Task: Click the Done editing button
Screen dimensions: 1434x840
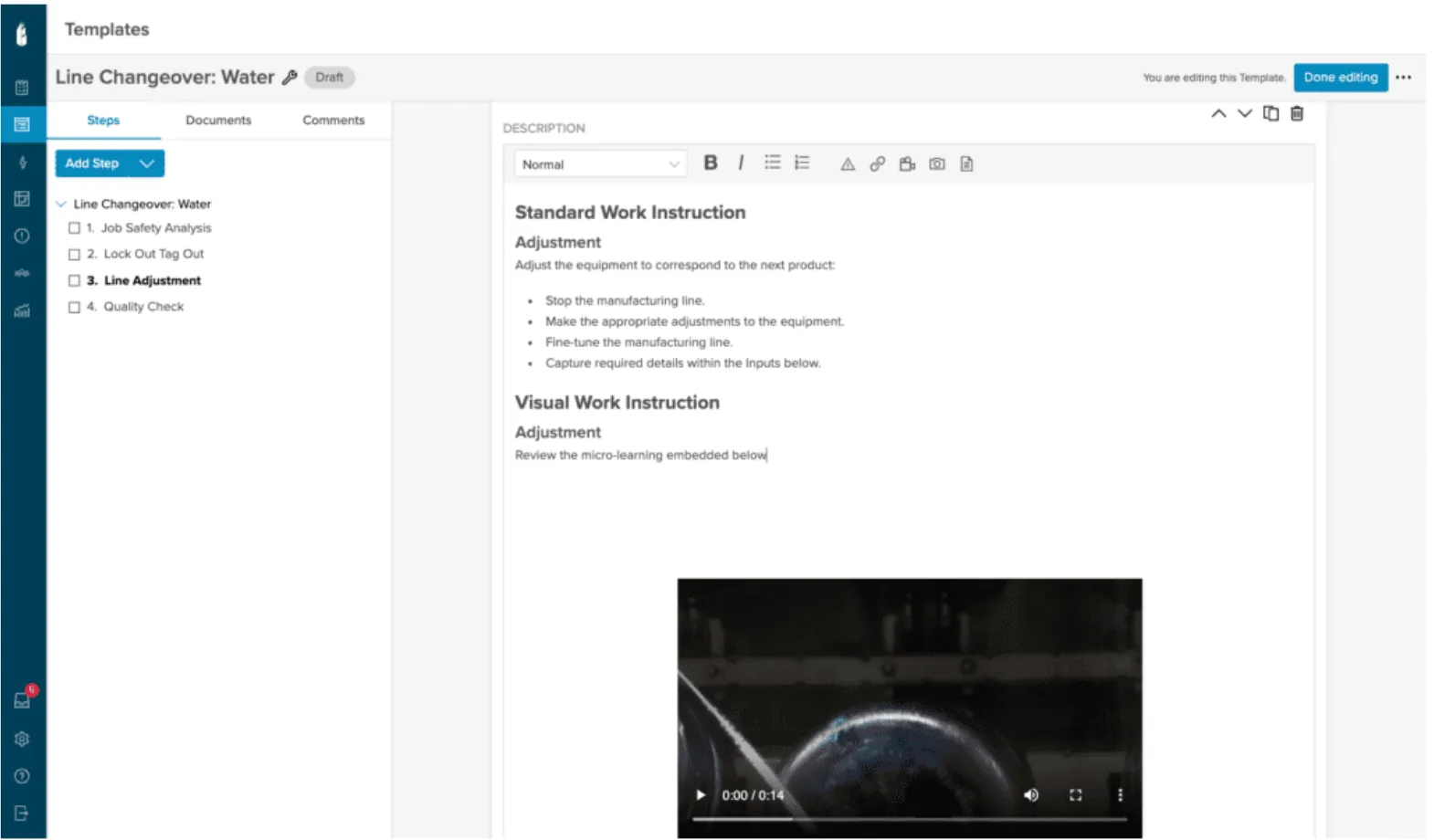Action: pos(1341,78)
